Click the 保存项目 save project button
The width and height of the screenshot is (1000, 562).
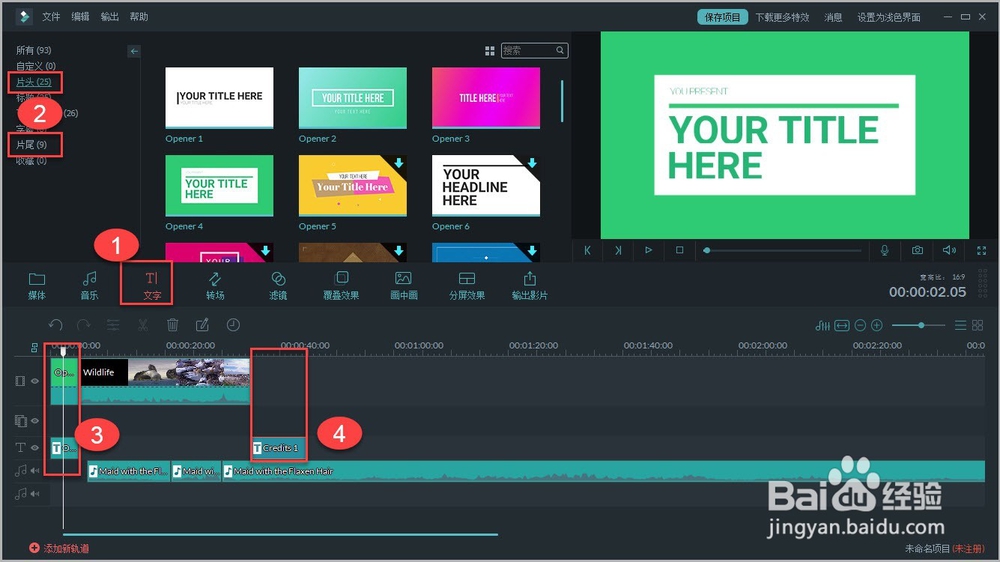pos(722,17)
